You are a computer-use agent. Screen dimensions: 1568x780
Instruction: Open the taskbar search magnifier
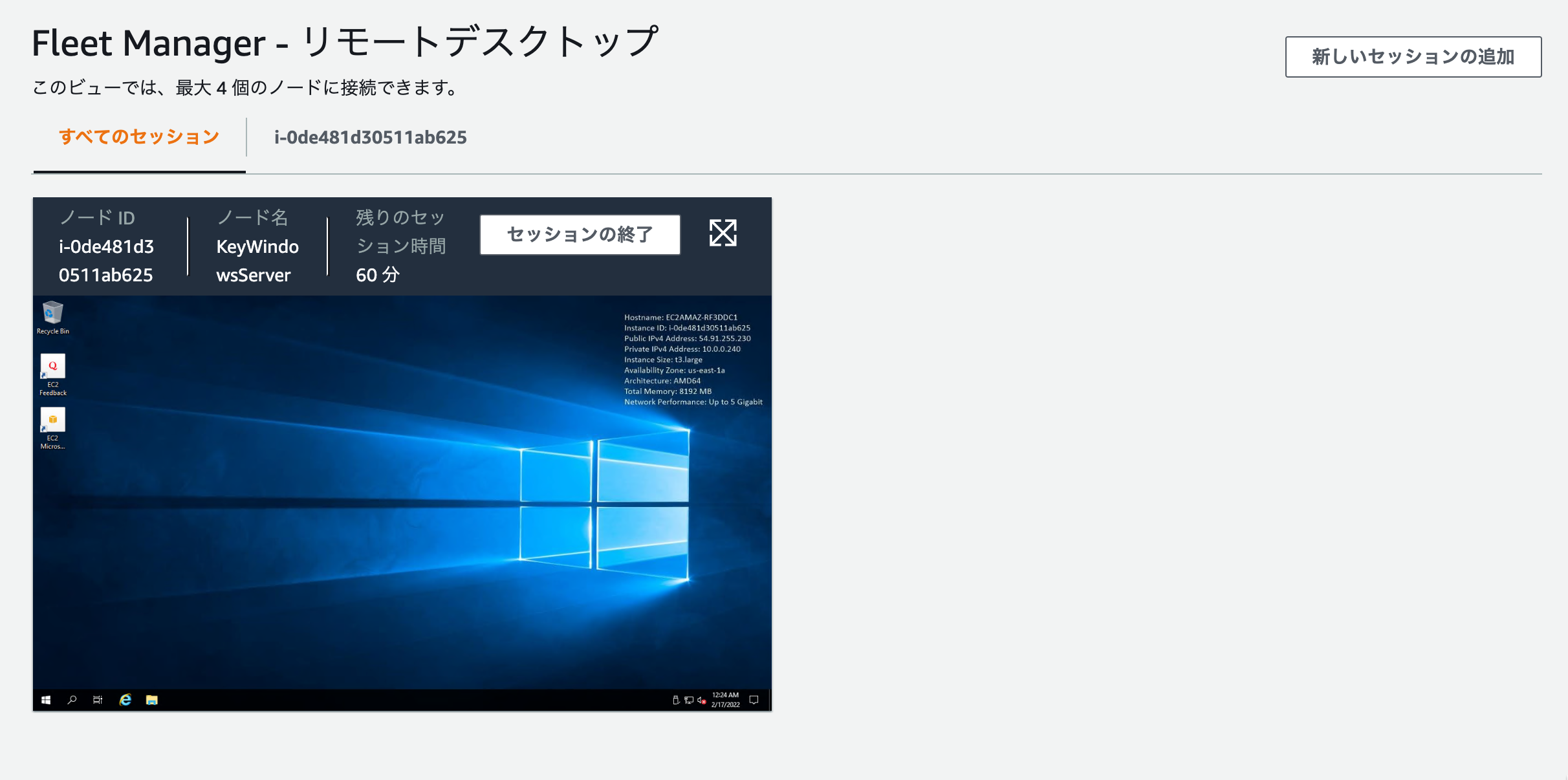click(72, 700)
